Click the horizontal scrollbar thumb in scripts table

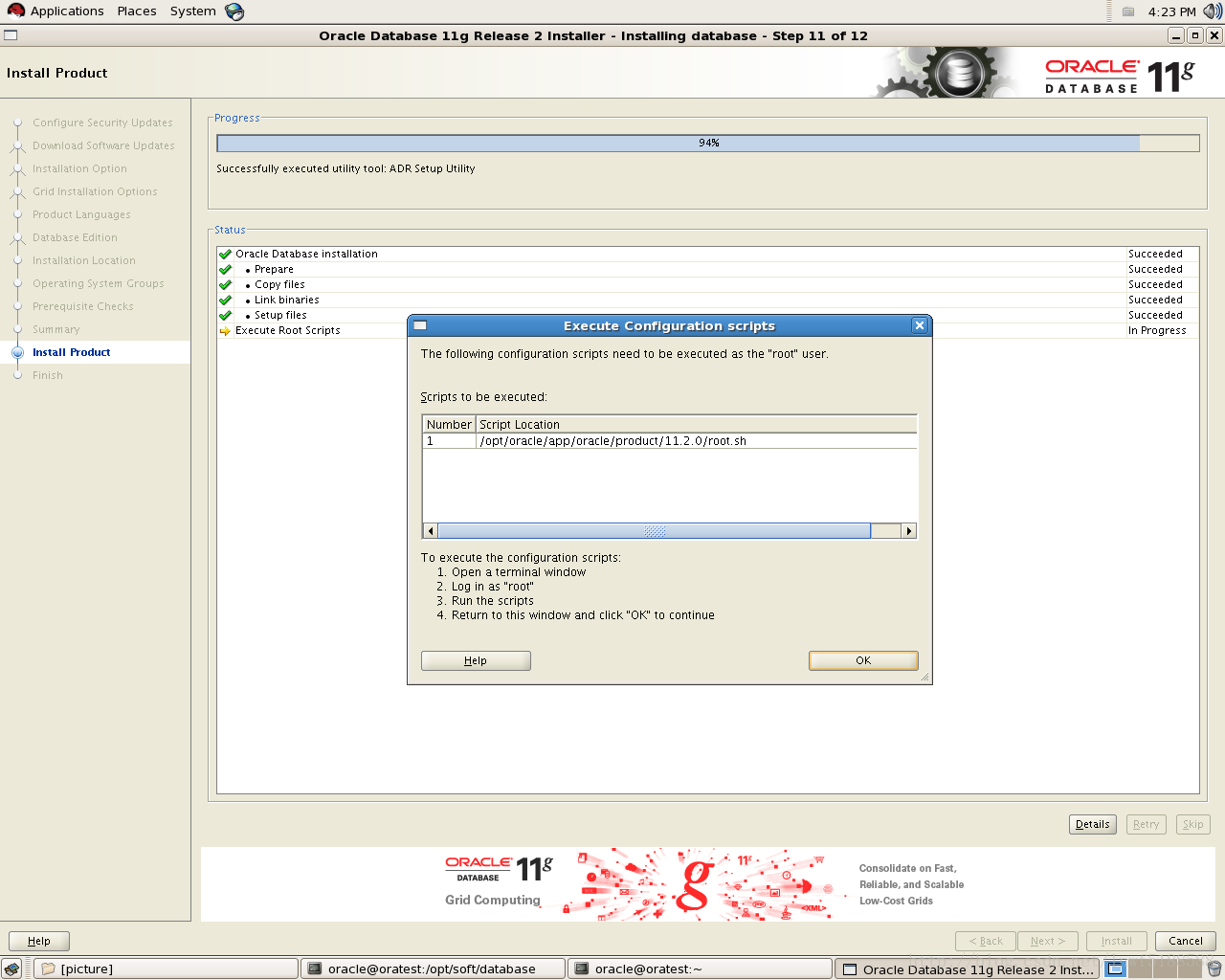655,531
